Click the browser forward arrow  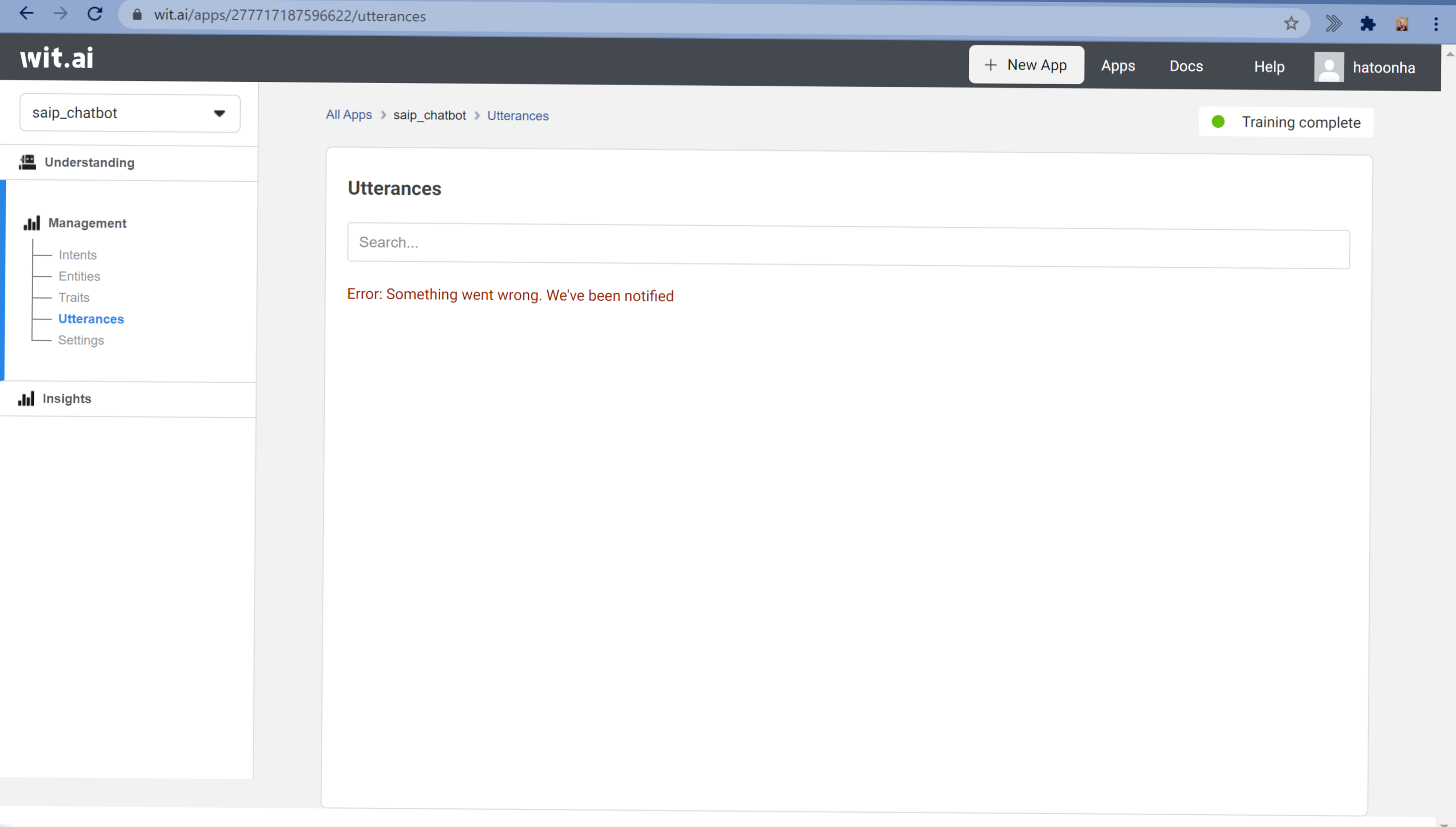(60, 14)
